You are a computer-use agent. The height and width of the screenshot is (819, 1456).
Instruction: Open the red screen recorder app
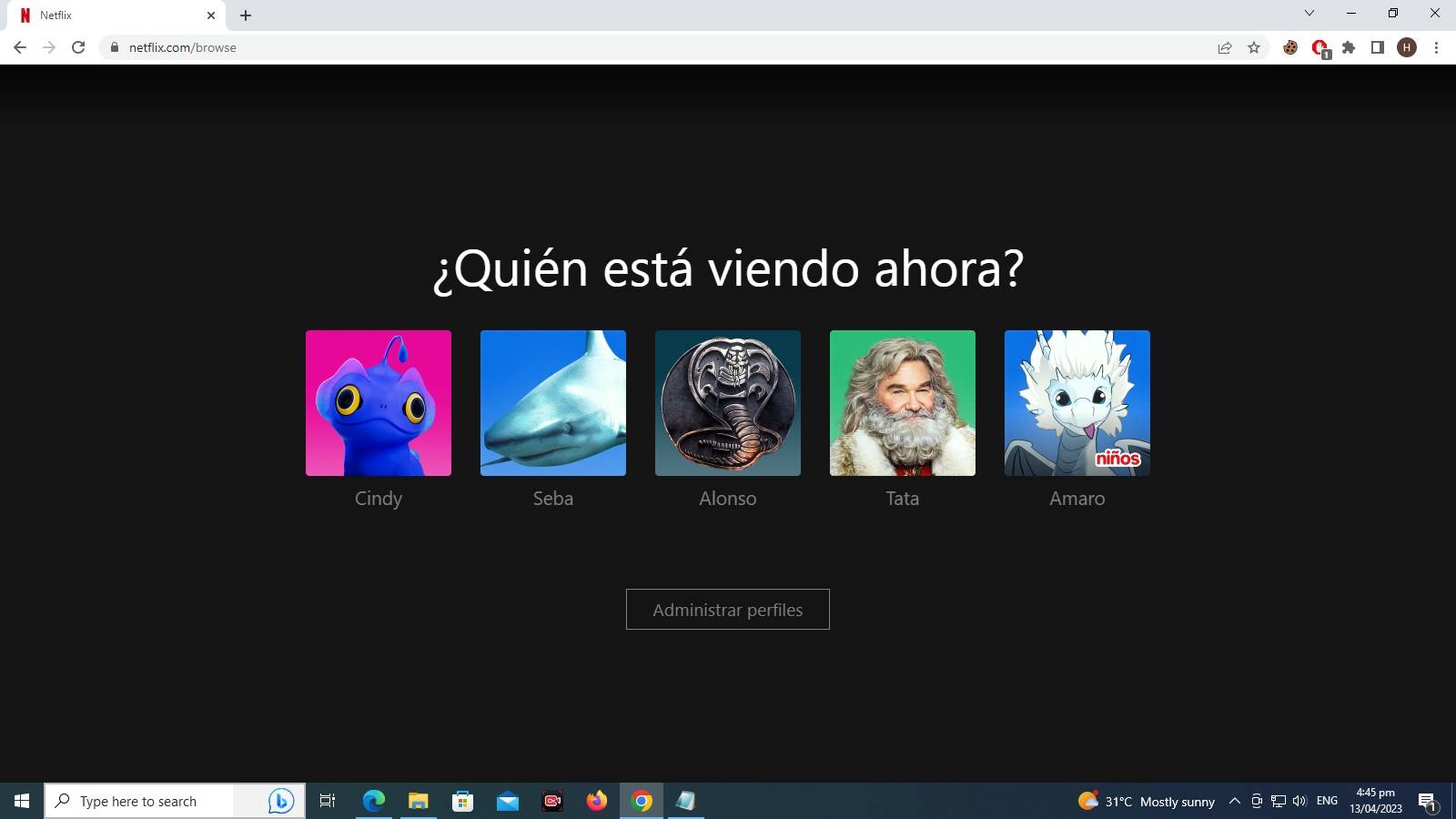pyautogui.click(x=552, y=801)
